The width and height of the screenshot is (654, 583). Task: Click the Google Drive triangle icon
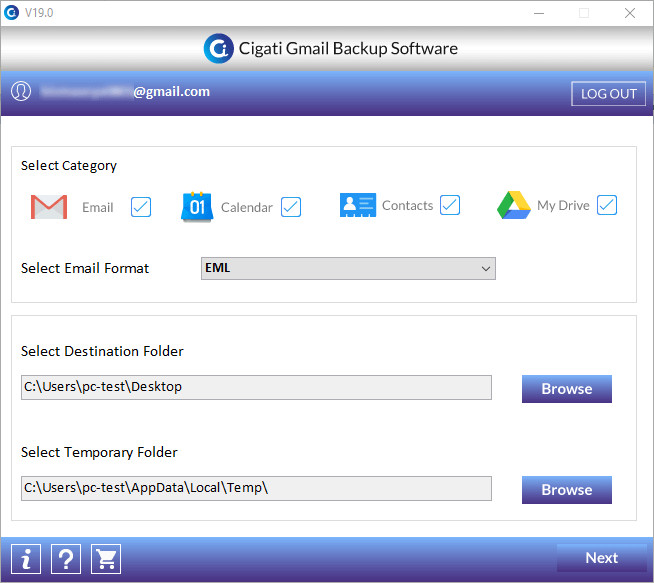pyautogui.click(x=514, y=205)
